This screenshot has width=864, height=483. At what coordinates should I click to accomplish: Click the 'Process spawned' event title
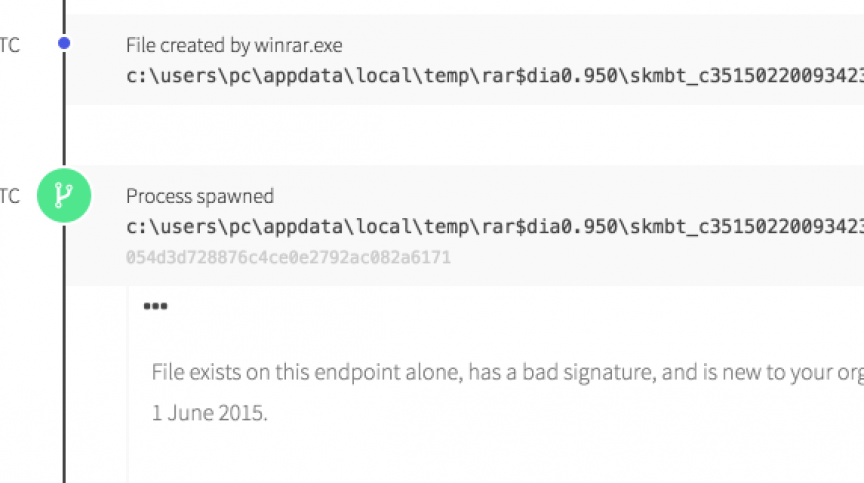pyautogui.click(x=199, y=196)
